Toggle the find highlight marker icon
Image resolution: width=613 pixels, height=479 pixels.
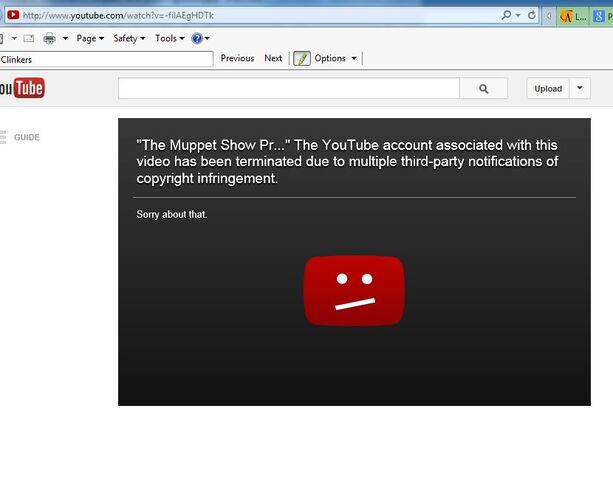pyautogui.click(x=302, y=58)
